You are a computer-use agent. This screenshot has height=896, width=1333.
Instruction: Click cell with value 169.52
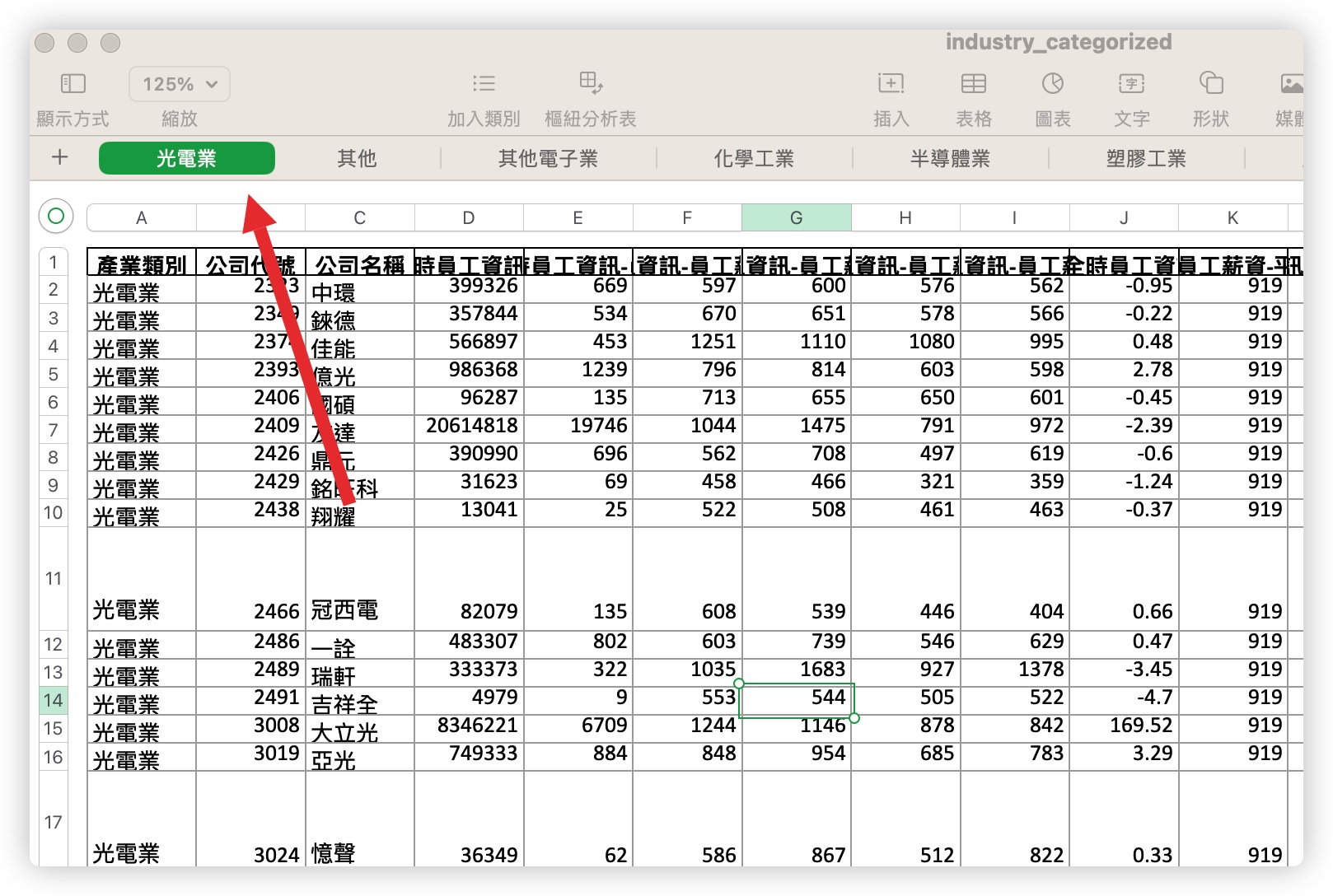point(1124,729)
